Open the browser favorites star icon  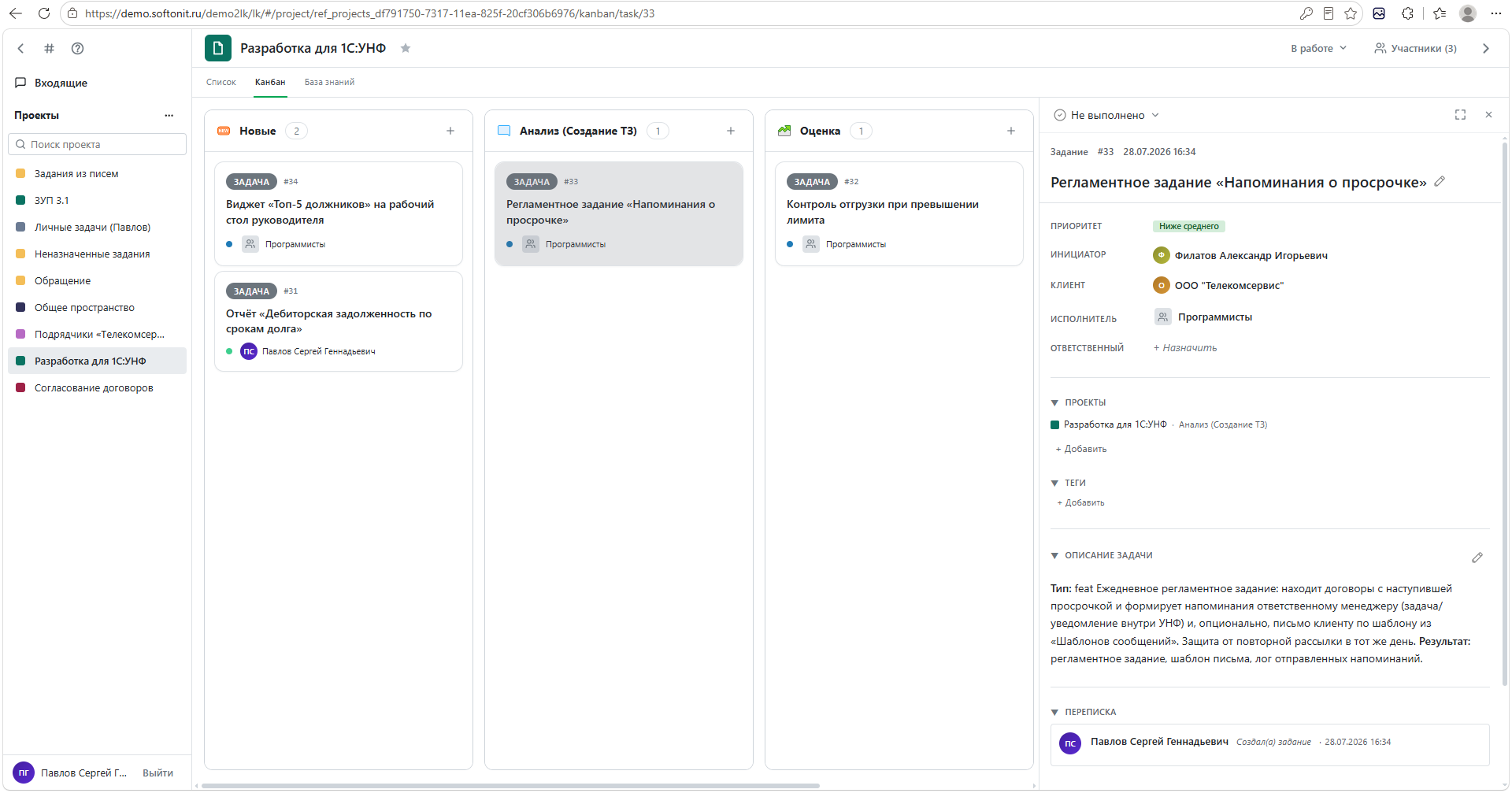coord(1351,13)
